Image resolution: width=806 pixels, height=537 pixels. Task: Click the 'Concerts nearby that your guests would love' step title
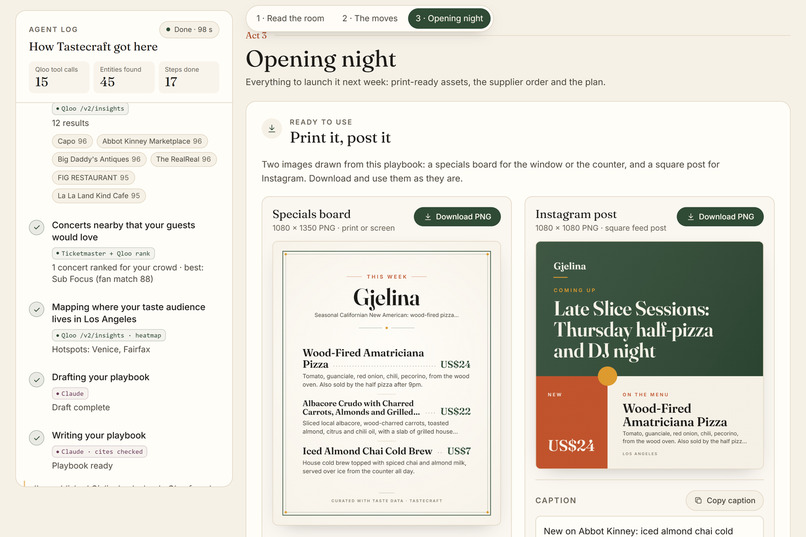pyautogui.click(x=123, y=231)
